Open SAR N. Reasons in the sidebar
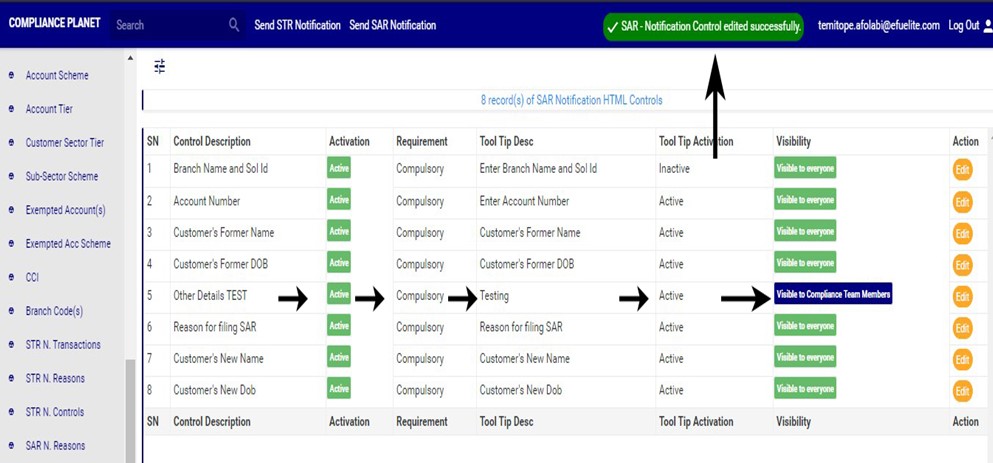This screenshot has height=463, width=993. coord(55,446)
